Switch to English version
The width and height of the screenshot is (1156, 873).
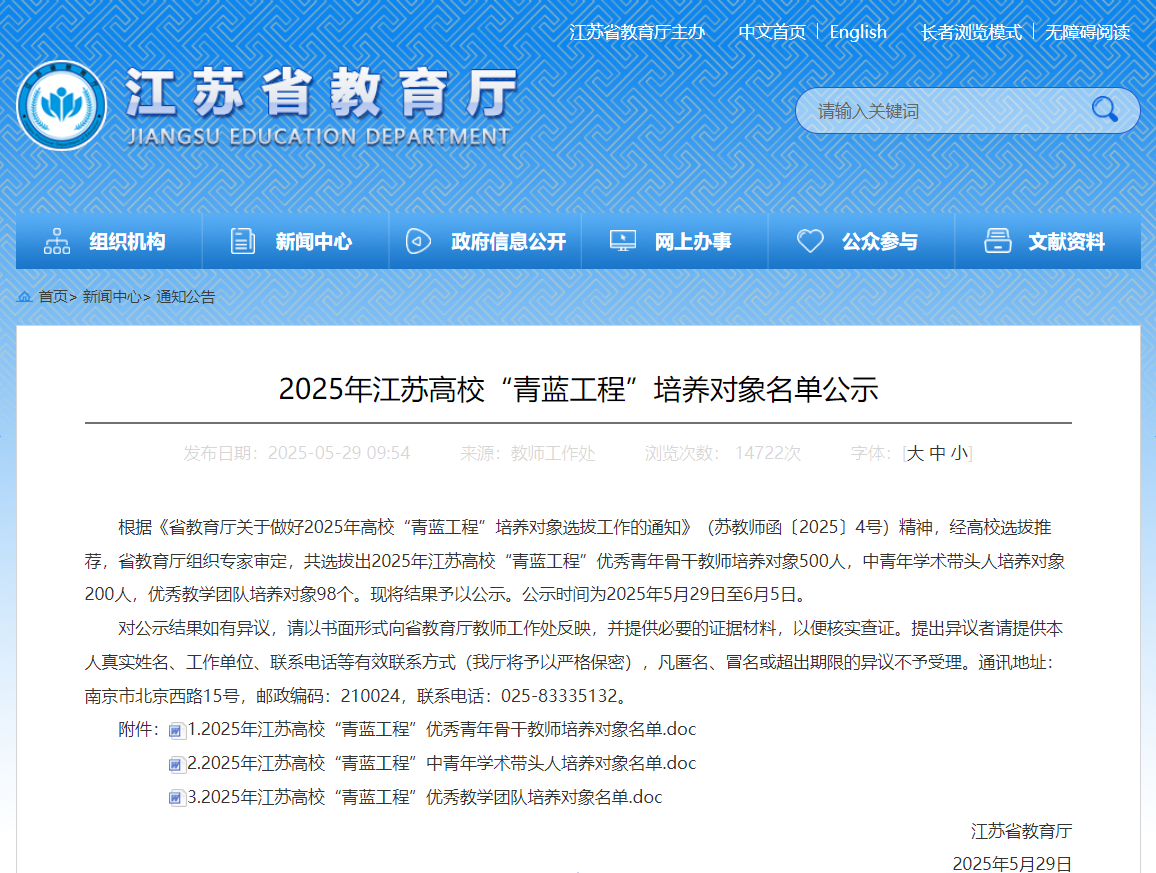(857, 32)
